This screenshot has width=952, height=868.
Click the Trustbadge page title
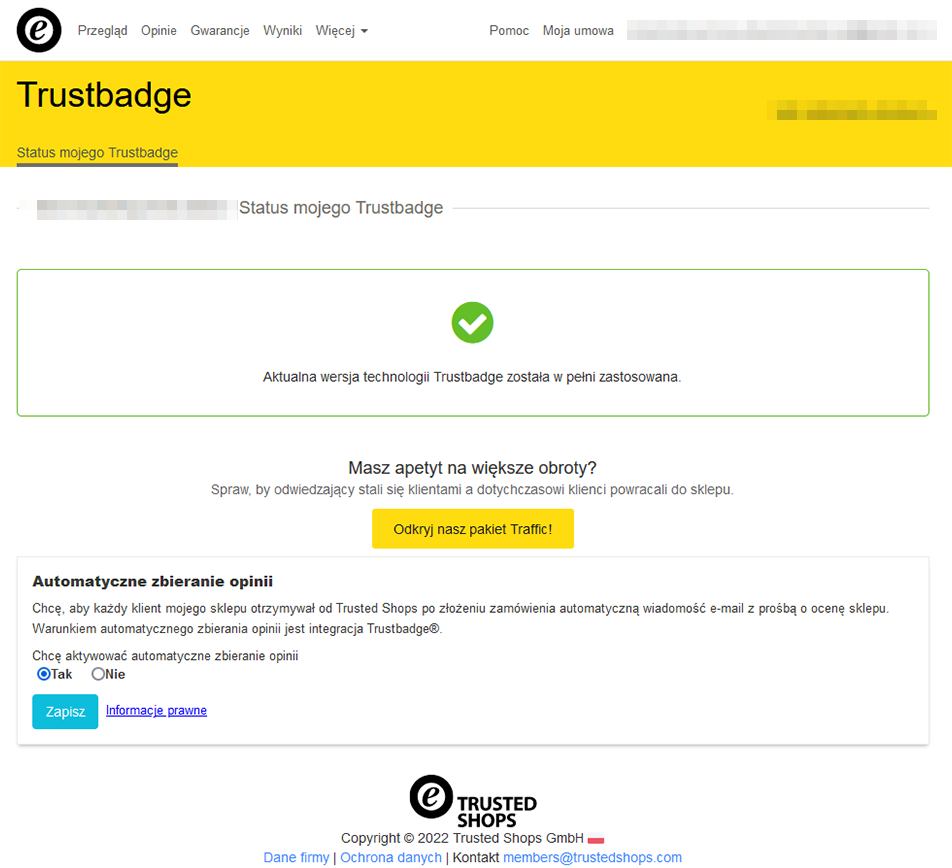click(104, 95)
